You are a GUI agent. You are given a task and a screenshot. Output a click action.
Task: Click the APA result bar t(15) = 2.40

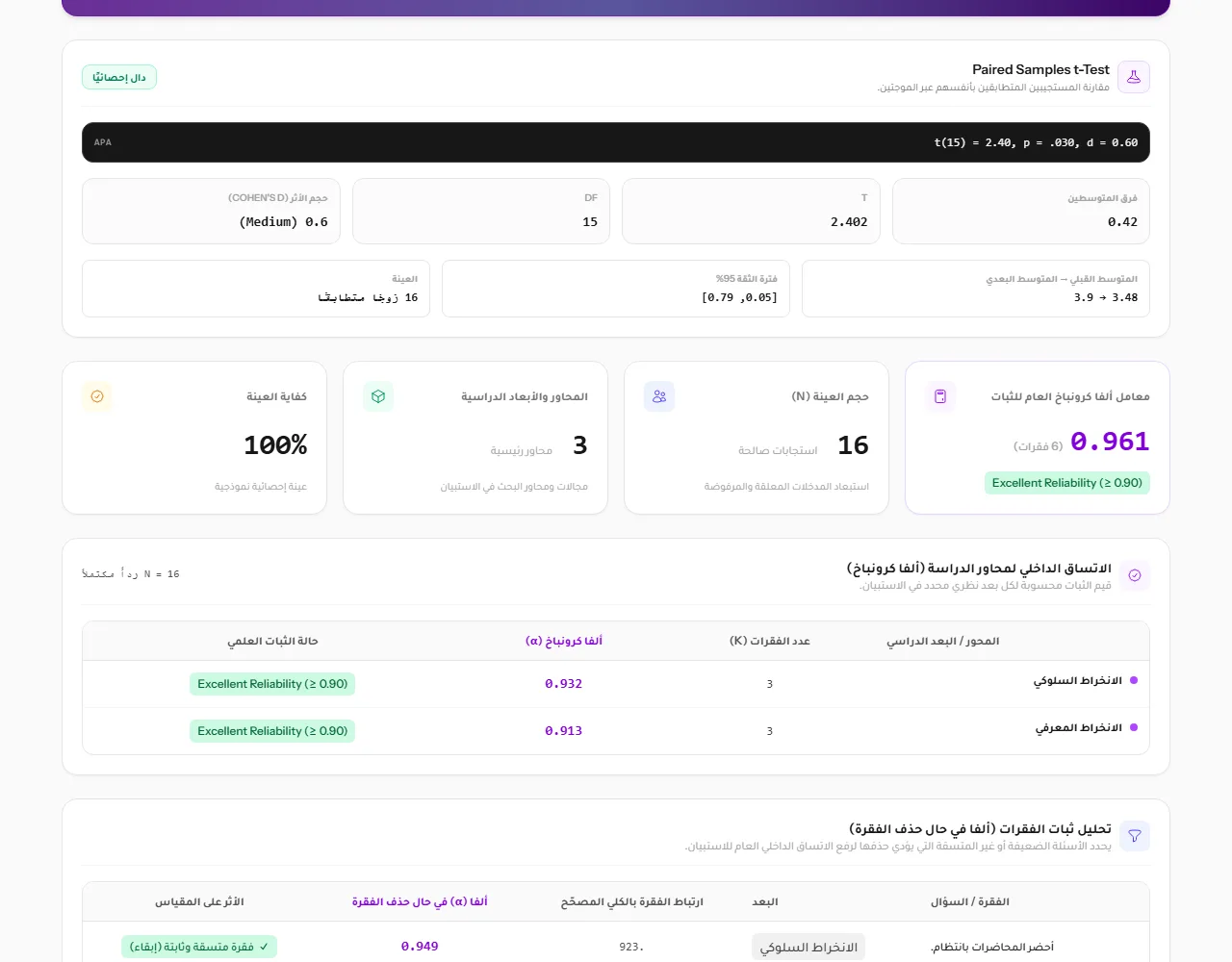pyautogui.click(x=616, y=142)
